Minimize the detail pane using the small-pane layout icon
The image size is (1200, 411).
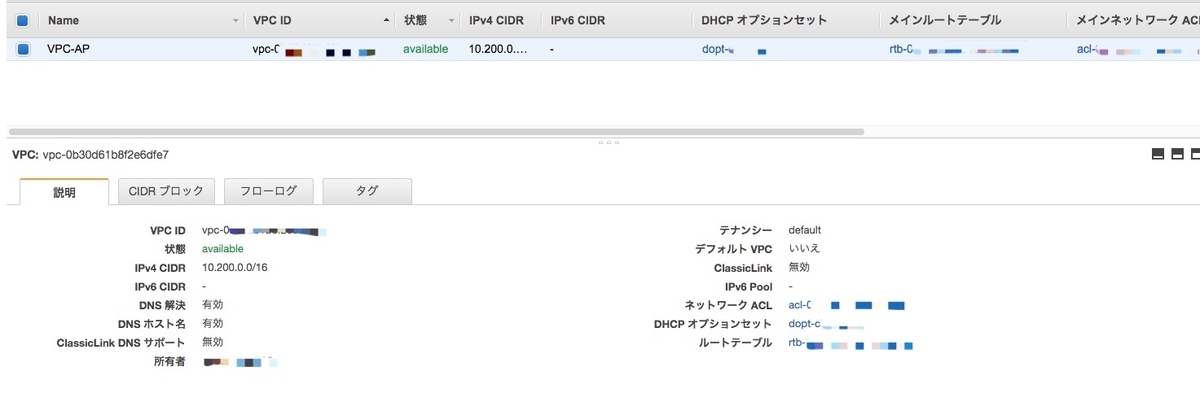pyautogui.click(x=1158, y=154)
